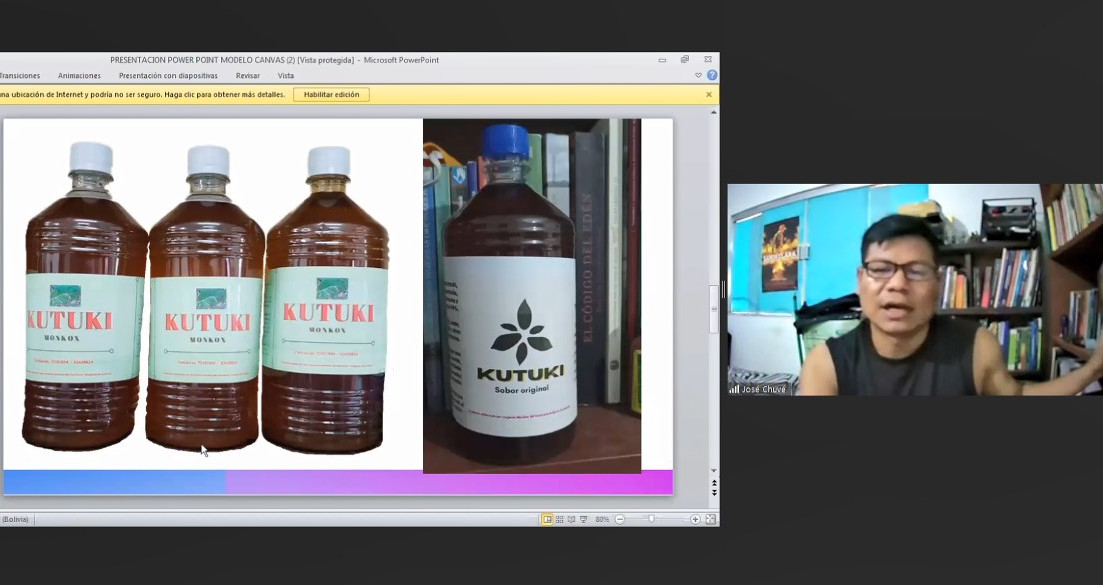Switch to Reading view
This screenshot has width=1103, height=585.
point(571,519)
